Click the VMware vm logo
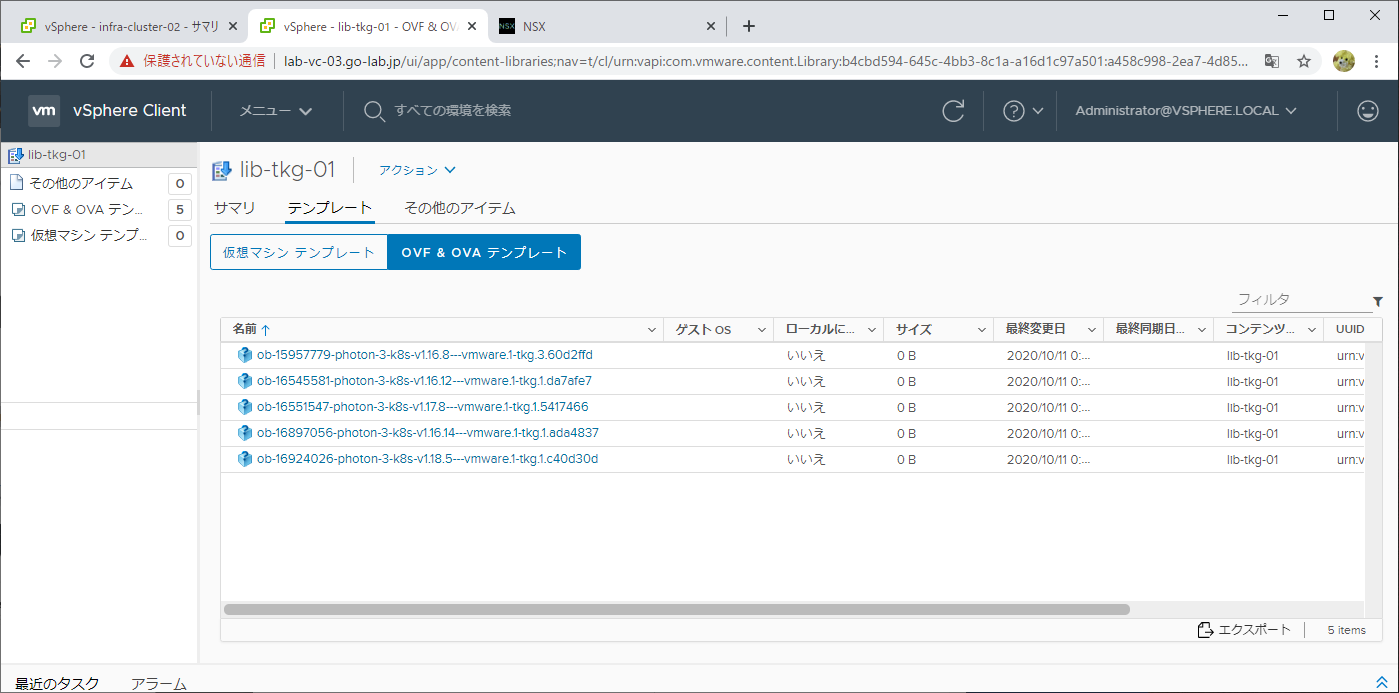 (x=44, y=111)
